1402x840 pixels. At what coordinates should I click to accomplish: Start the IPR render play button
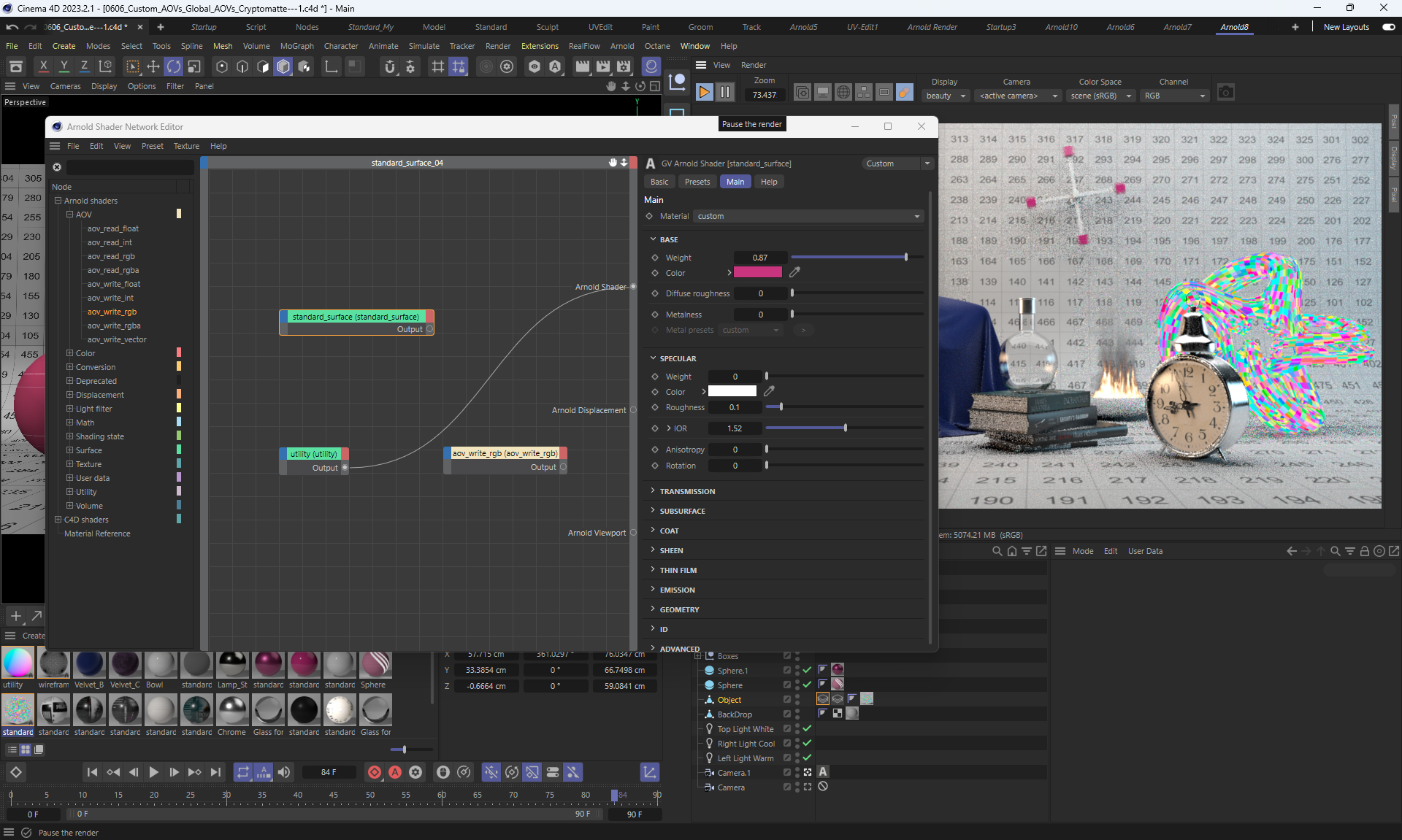click(x=704, y=92)
